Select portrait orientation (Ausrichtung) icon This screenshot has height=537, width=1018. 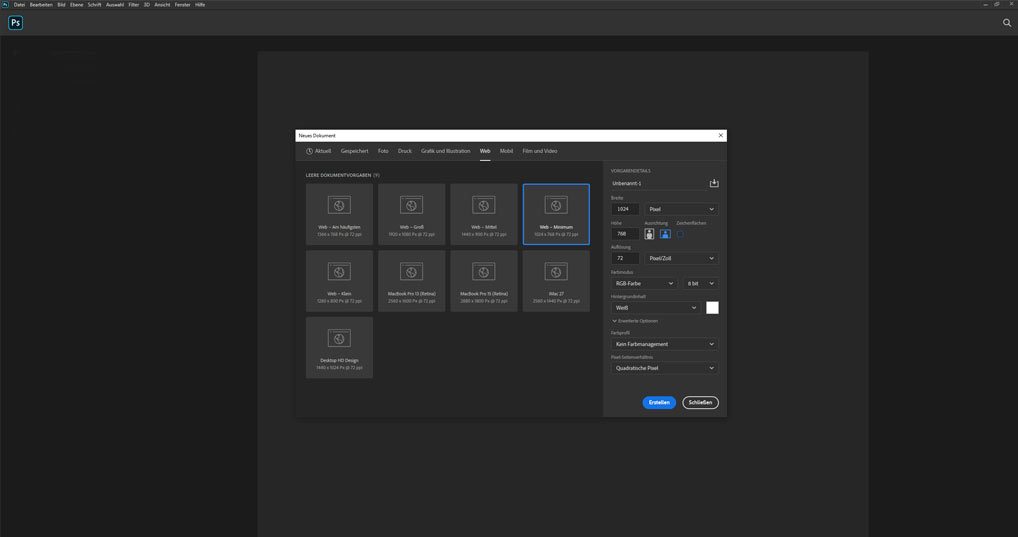point(649,234)
